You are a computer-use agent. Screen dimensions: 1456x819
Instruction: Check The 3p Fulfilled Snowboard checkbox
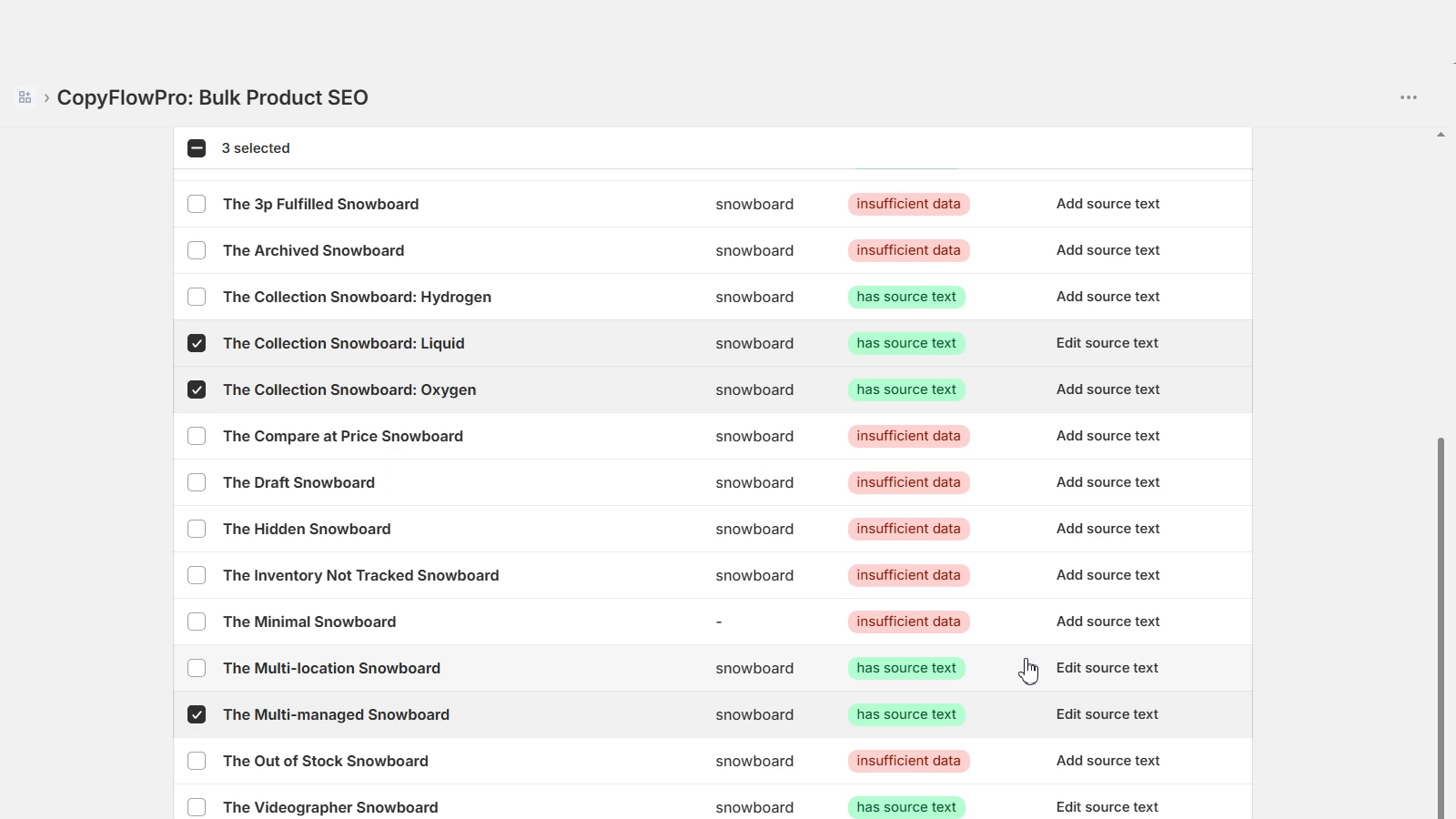[197, 204]
